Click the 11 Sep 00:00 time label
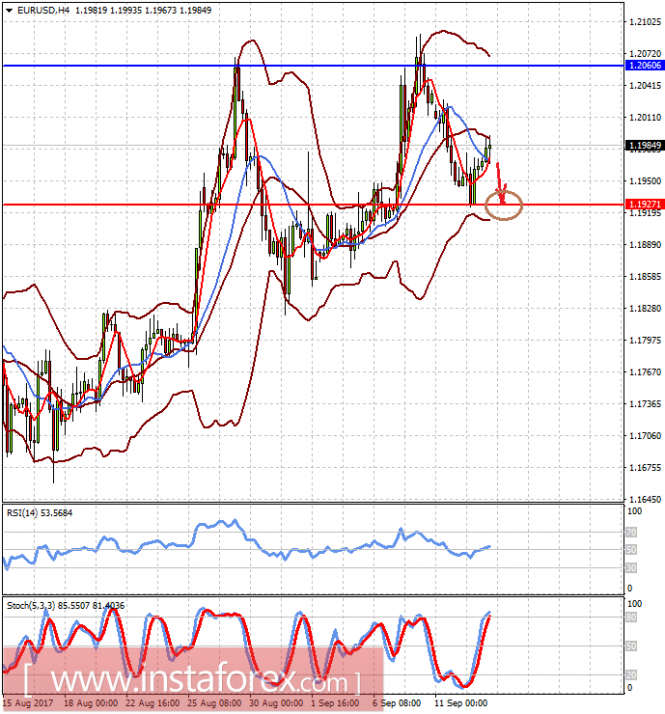This screenshot has width=665, height=714. click(x=461, y=703)
